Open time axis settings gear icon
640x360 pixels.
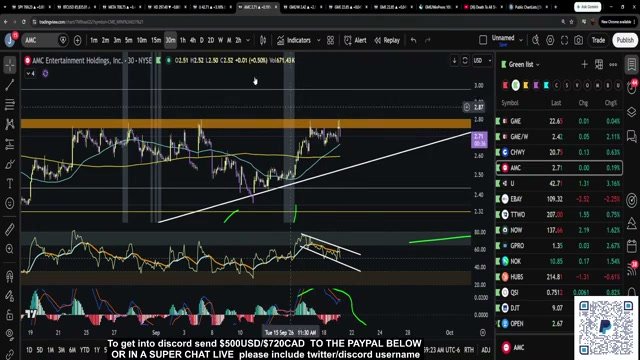click(482, 333)
